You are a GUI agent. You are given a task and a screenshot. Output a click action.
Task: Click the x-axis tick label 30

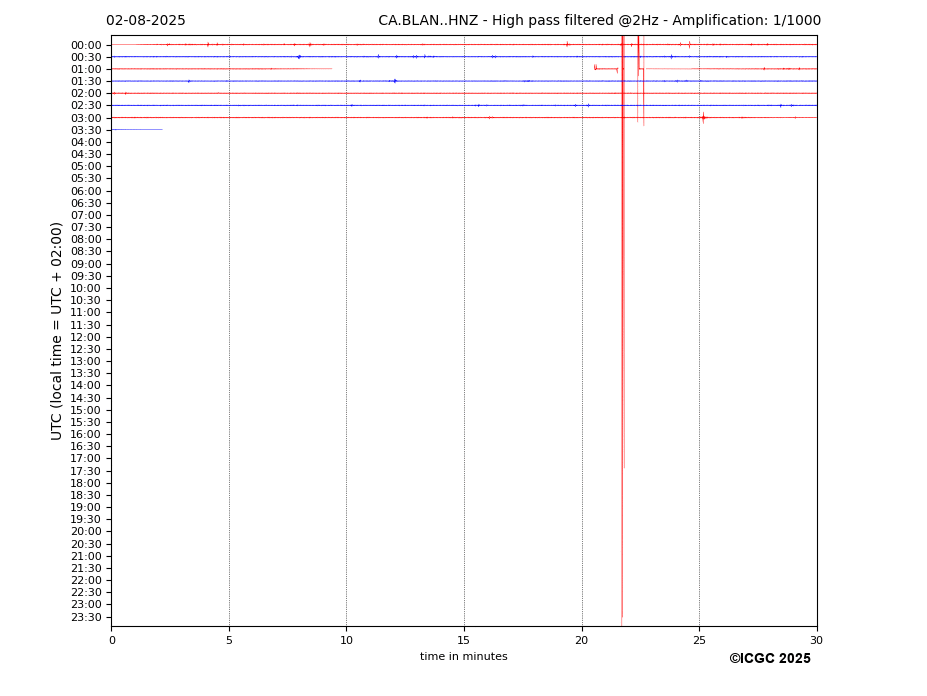pos(816,640)
